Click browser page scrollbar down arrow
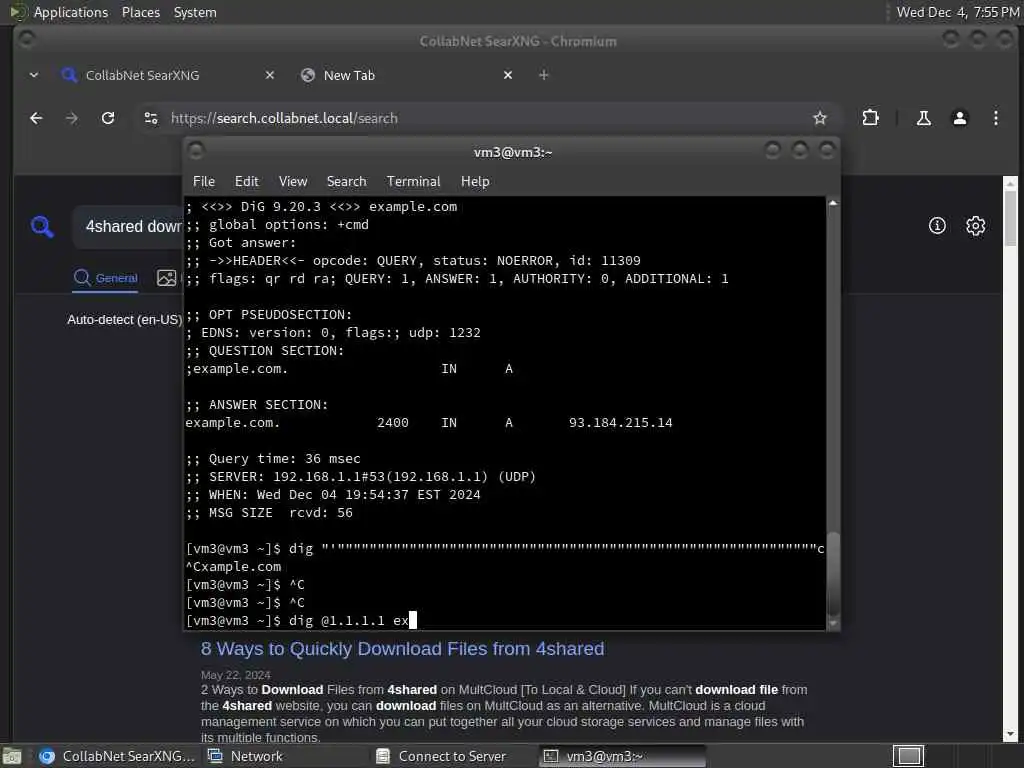Screen dimensions: 1024x768 pyautogui.click(x=1010, y=735)
